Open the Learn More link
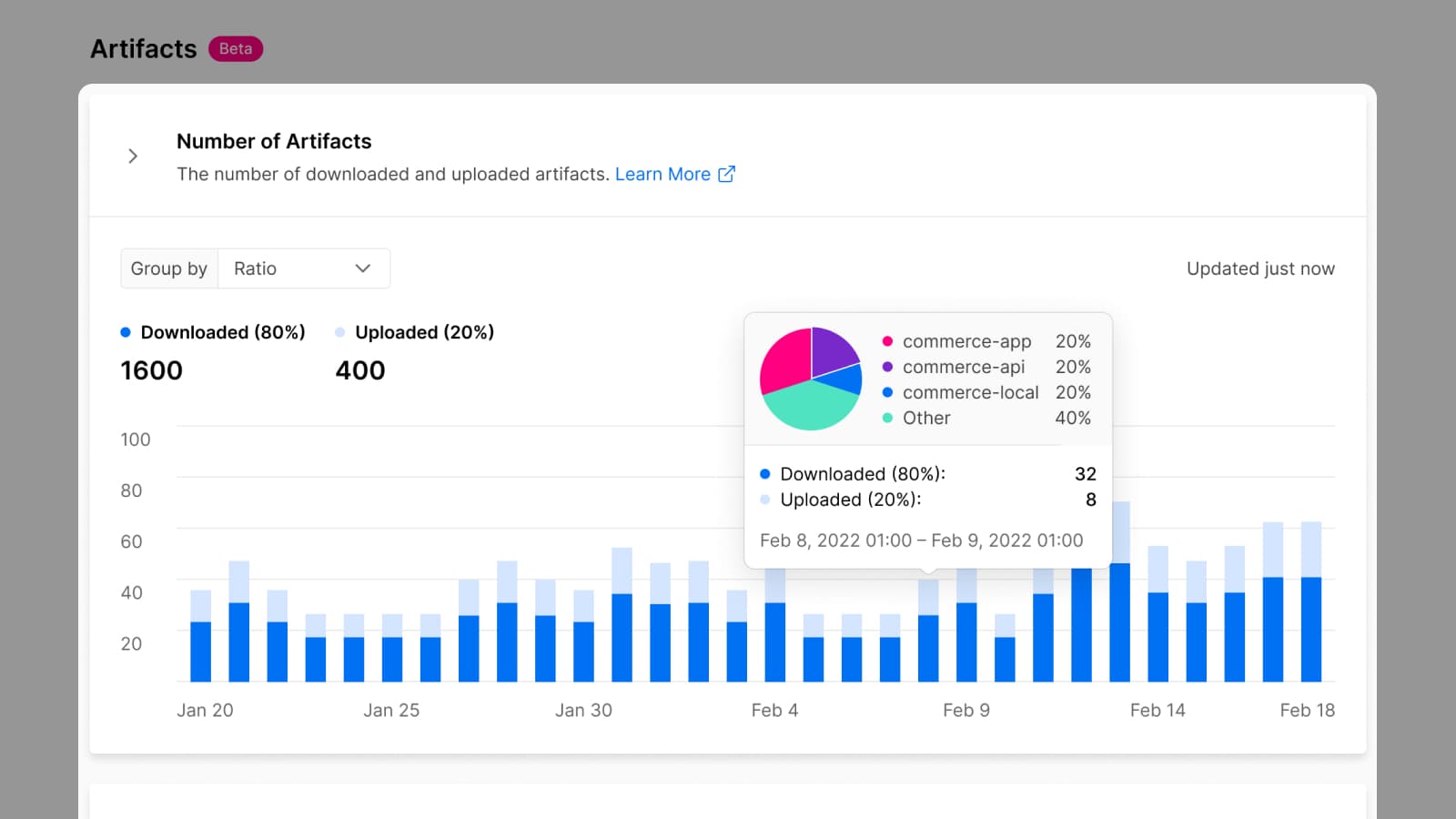This screenshot has width=1456, height=819. pyautogui.click(x=662, y=174)
